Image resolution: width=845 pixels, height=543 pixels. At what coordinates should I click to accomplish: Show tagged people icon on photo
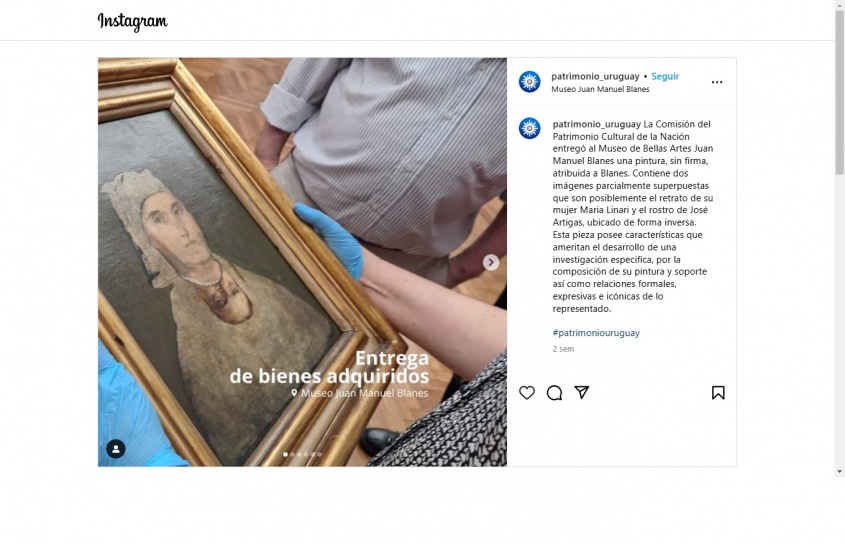(x=116, y=449)
